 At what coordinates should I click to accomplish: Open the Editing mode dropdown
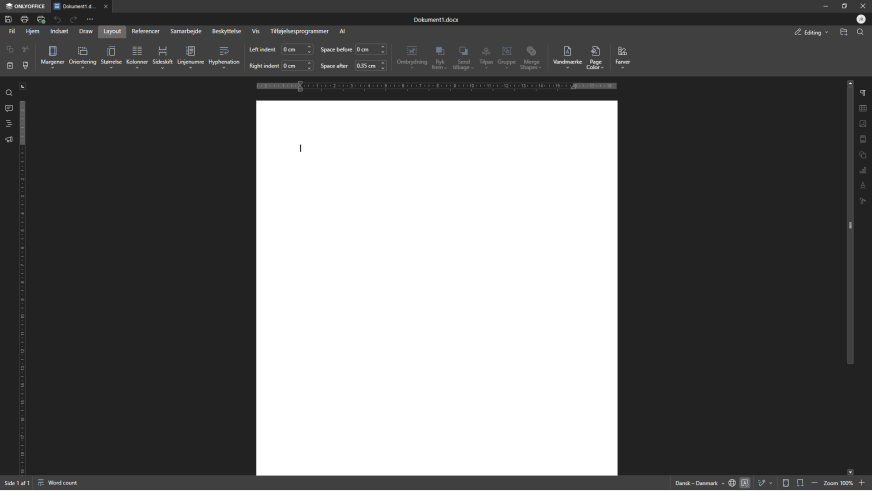point(811,32)
